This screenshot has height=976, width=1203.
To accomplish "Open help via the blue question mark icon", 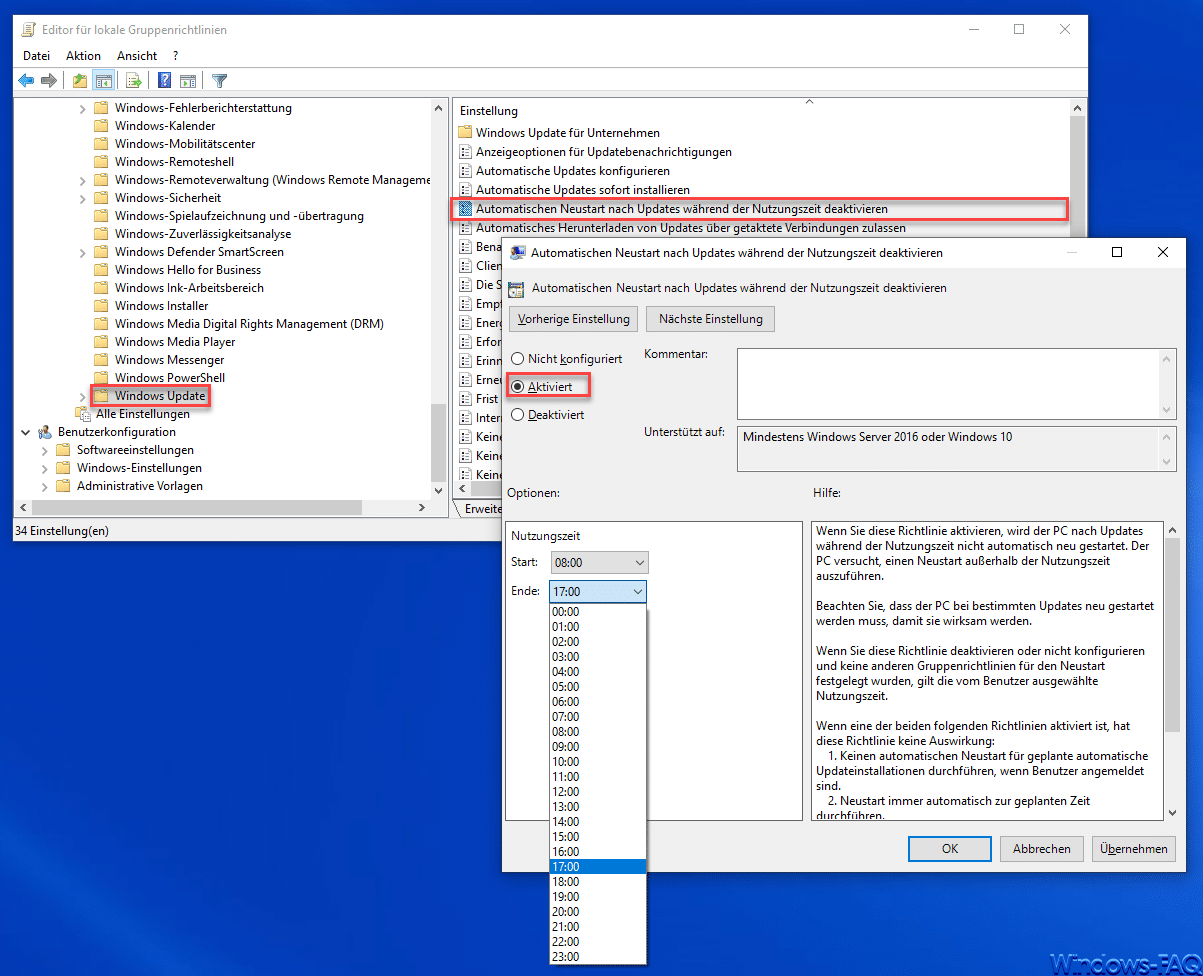I will click(164, 80).
